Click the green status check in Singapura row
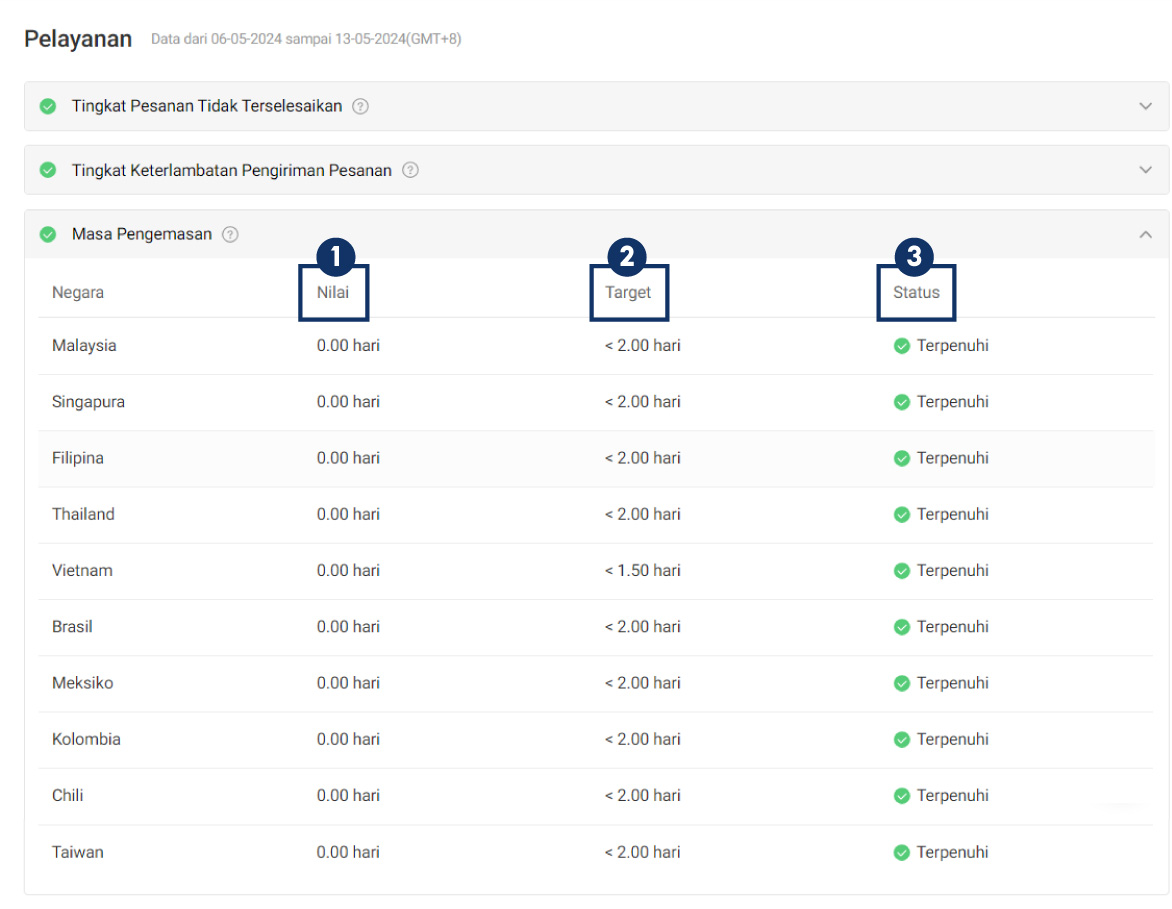 click(902, 402)
